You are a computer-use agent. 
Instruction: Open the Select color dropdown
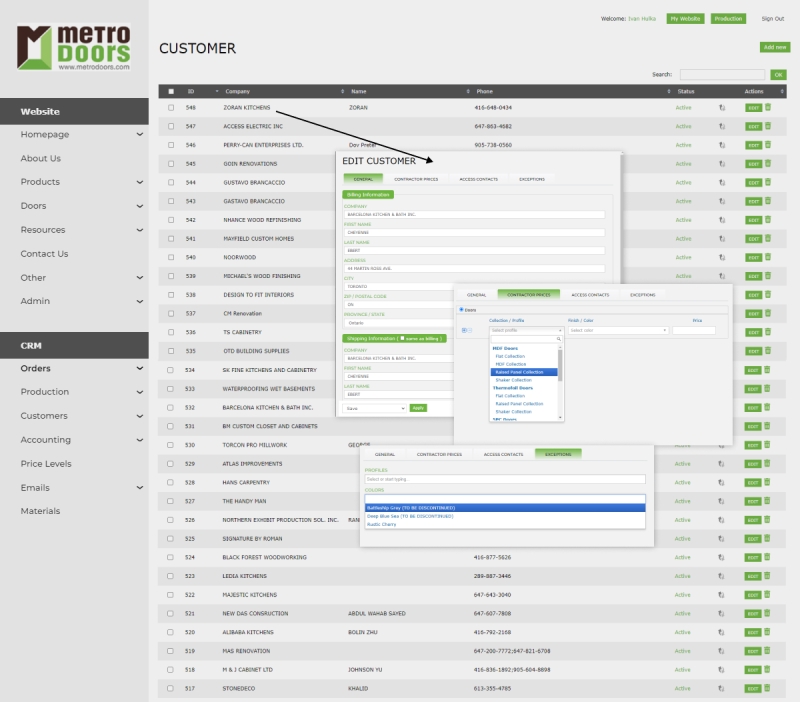[618, 330]
